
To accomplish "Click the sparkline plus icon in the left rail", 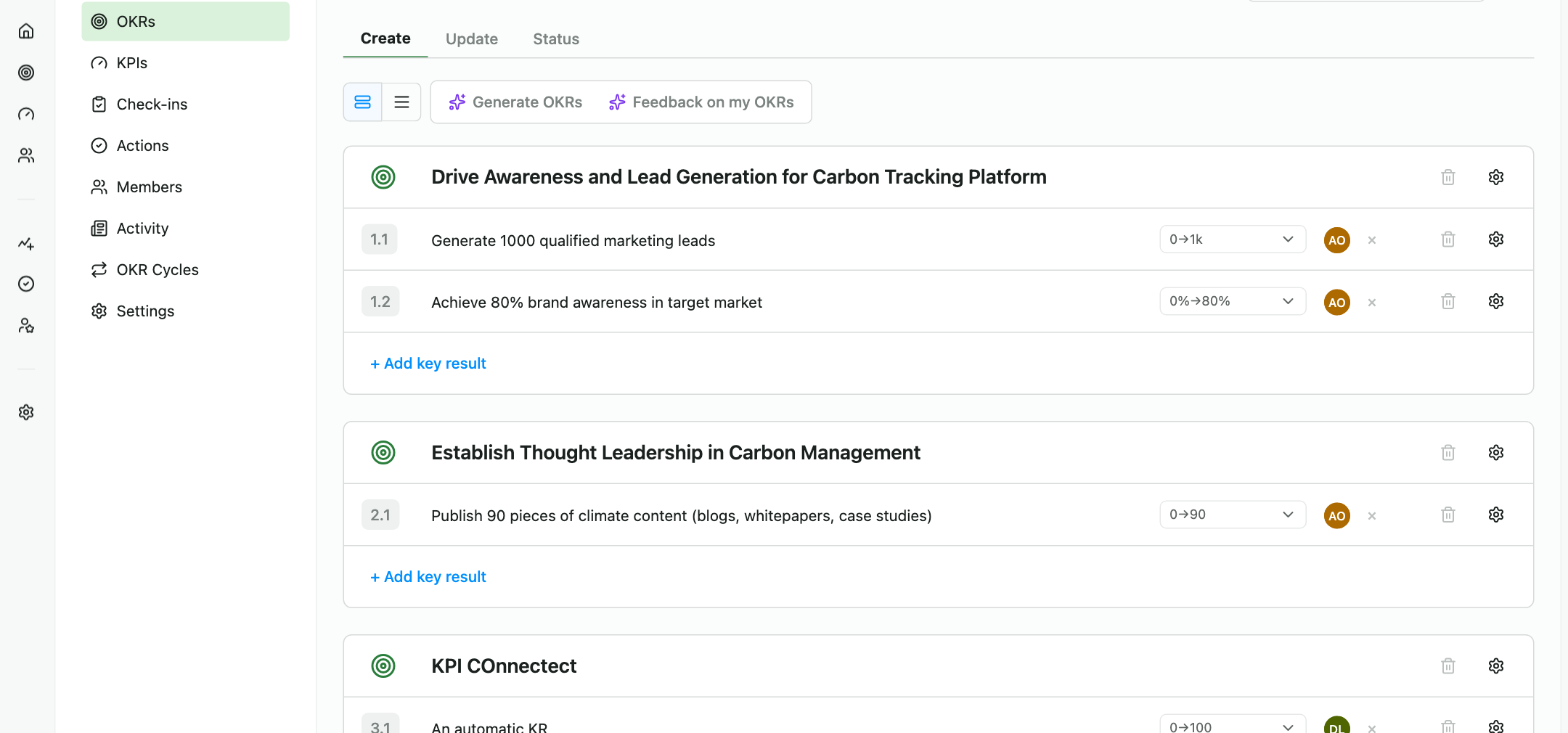I will [x=26, y=243].
